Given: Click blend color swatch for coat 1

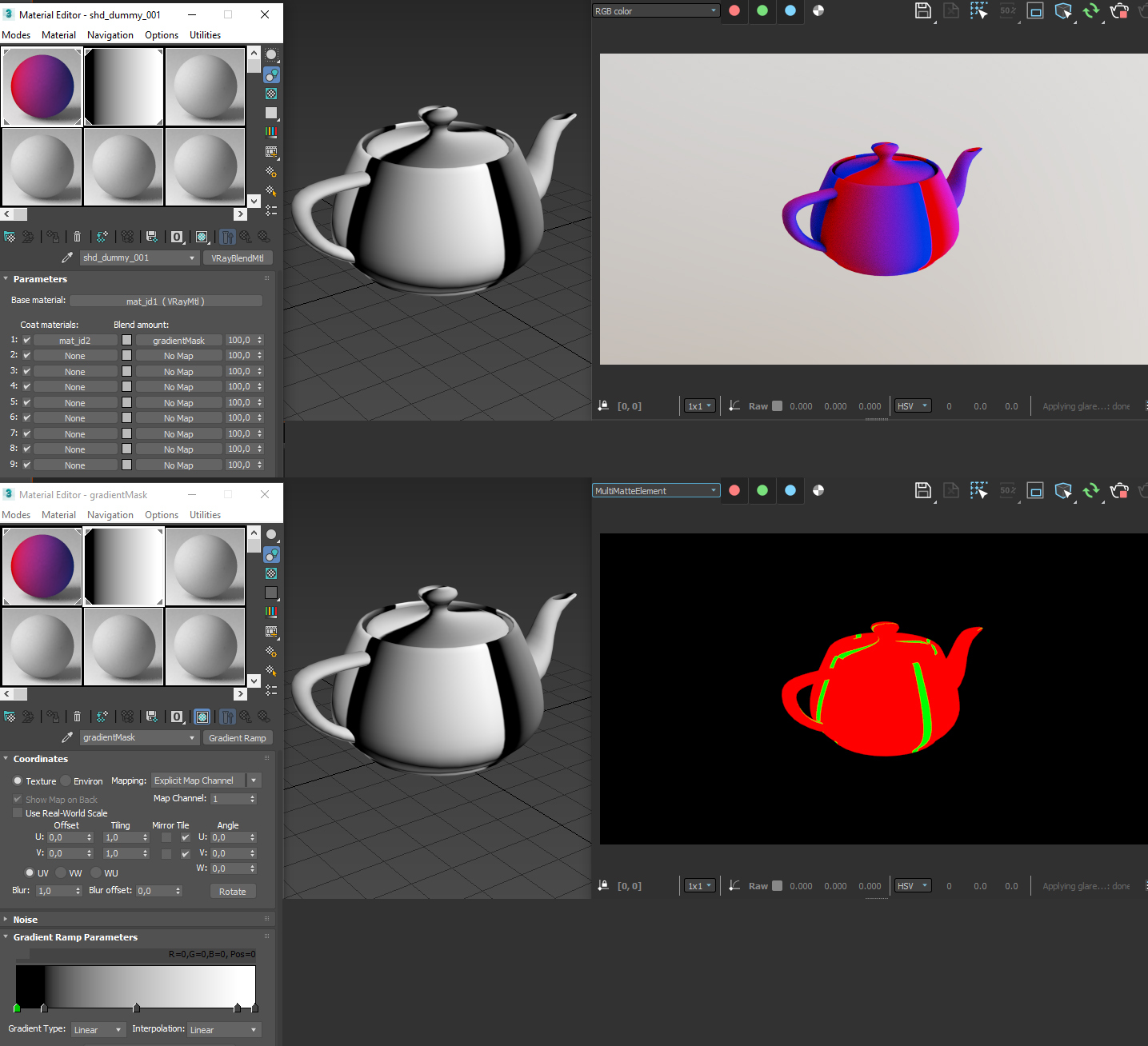Looking at the screenshot, I should [x=126, y=340].
